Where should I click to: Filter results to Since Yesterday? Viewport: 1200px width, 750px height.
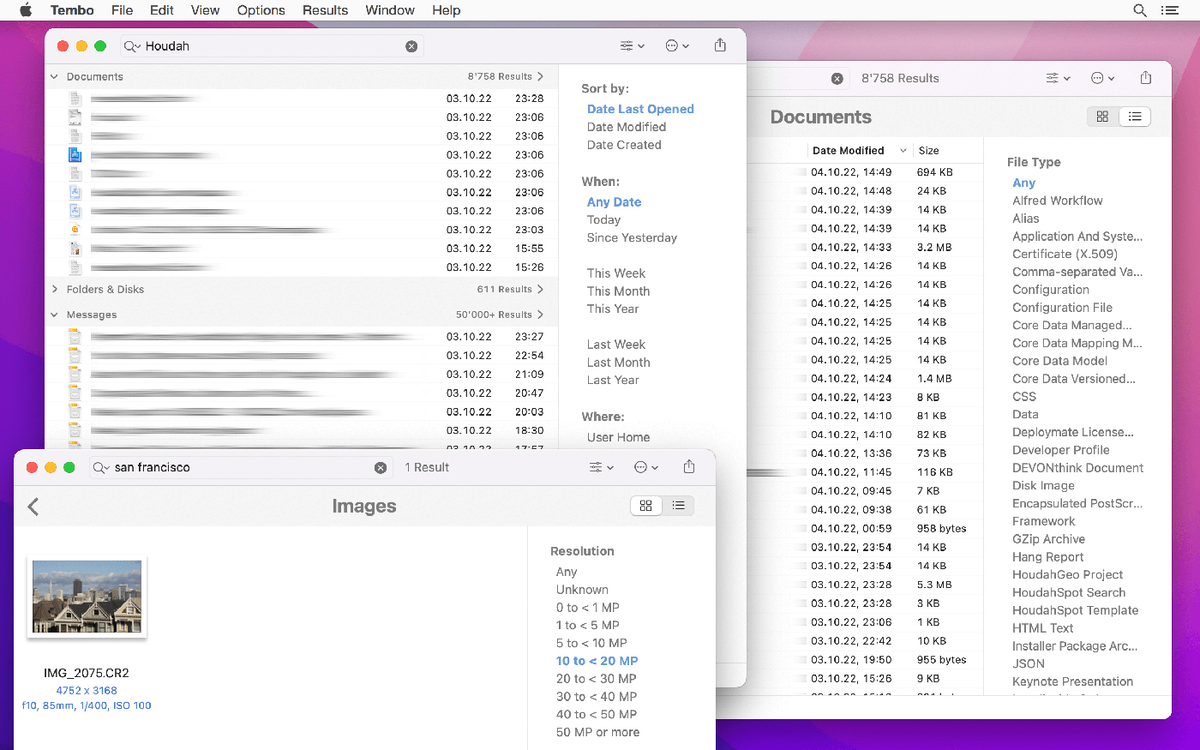coord(632,238)
